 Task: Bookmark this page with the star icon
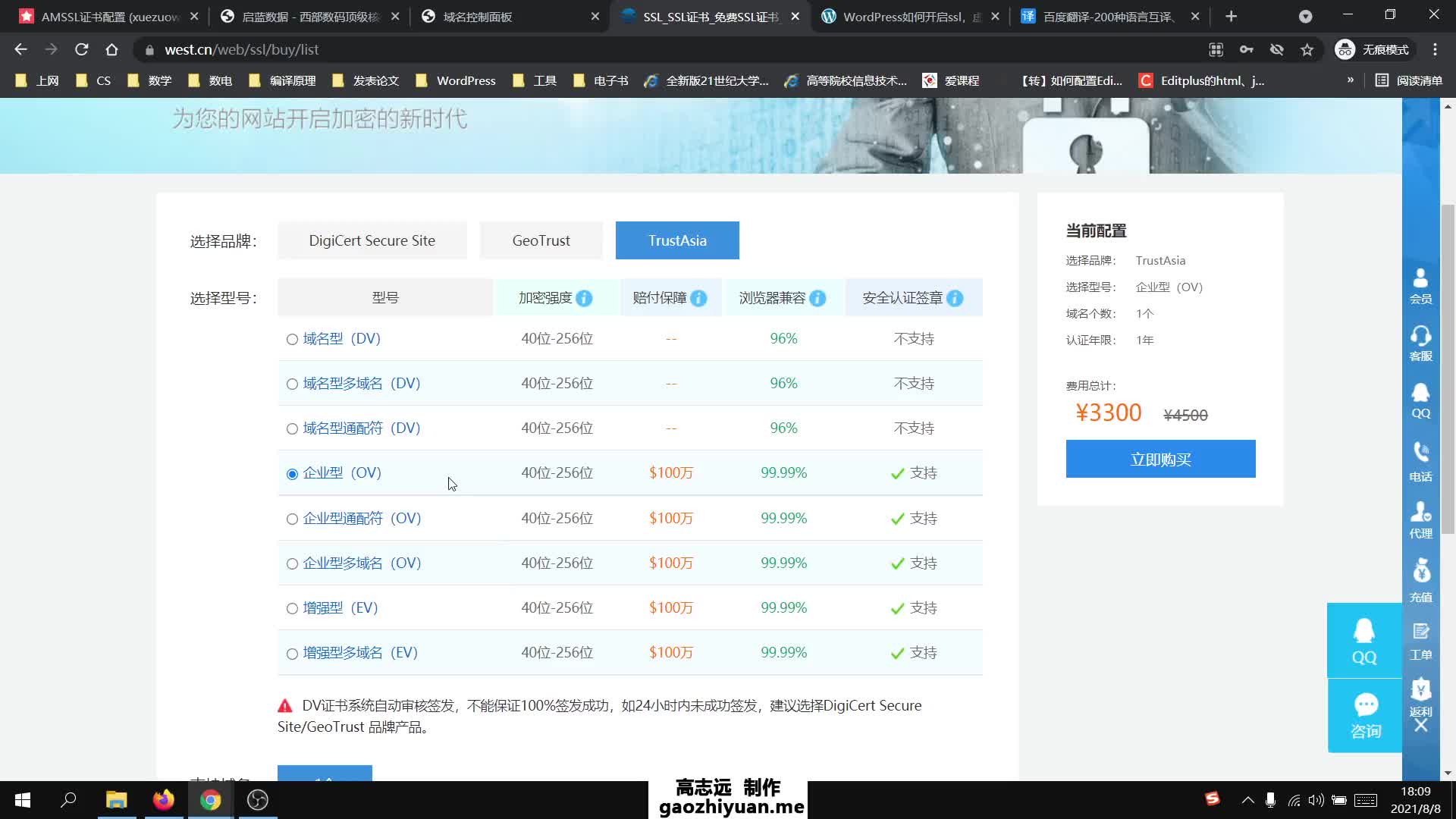pos(1307,49)
